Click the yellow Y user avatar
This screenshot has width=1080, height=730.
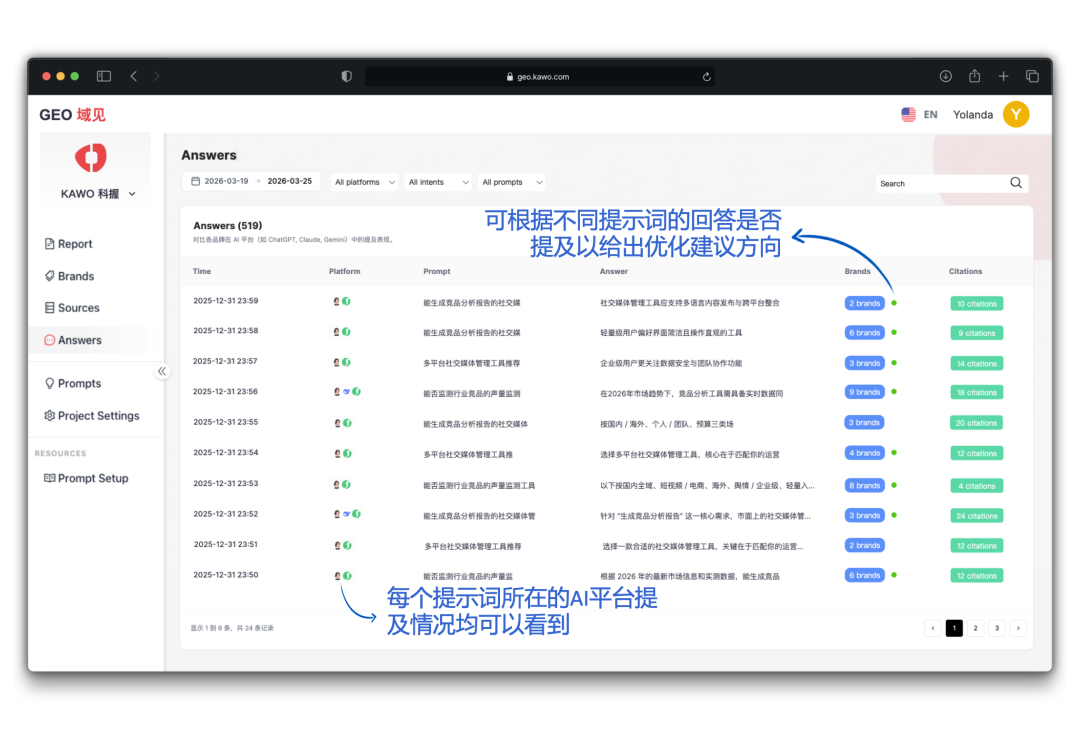[x=1015, y=115]
